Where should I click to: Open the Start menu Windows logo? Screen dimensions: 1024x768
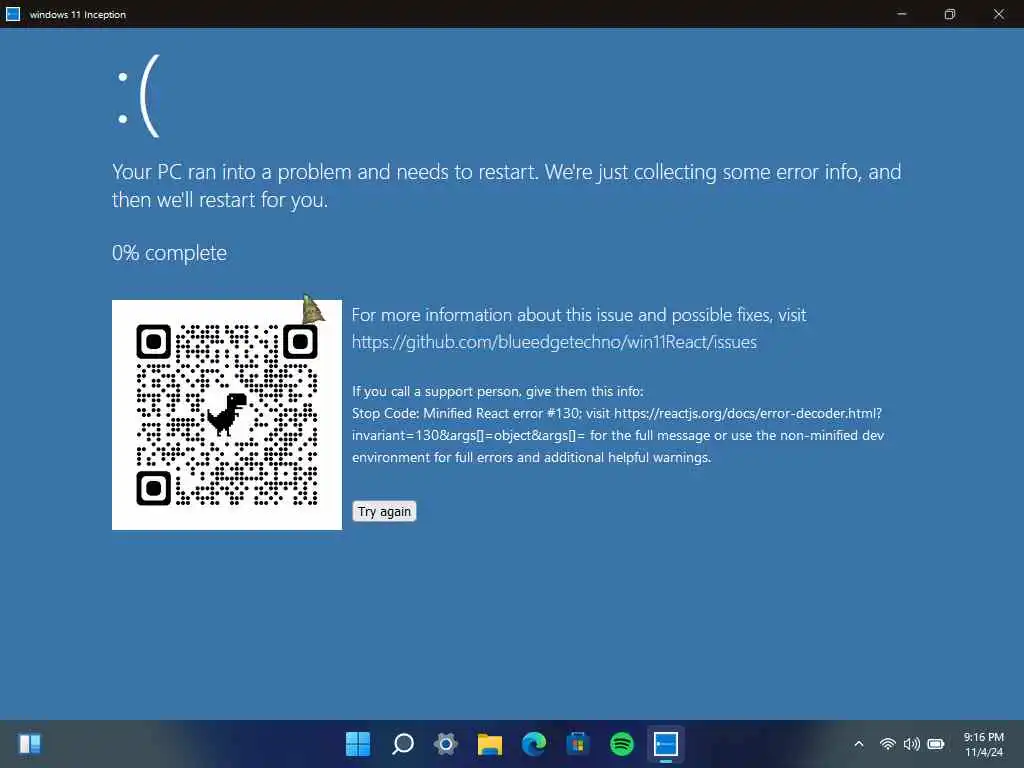(x=358, y=744)
